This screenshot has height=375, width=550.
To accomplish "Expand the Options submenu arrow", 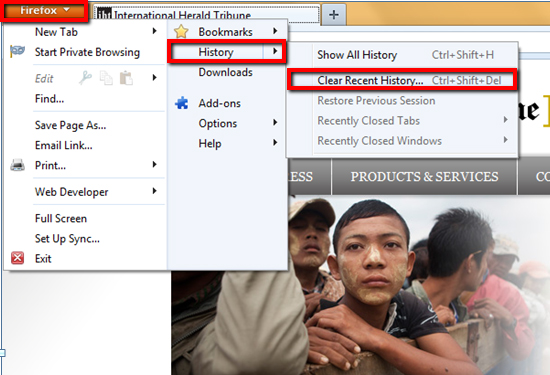I will 275,122.
